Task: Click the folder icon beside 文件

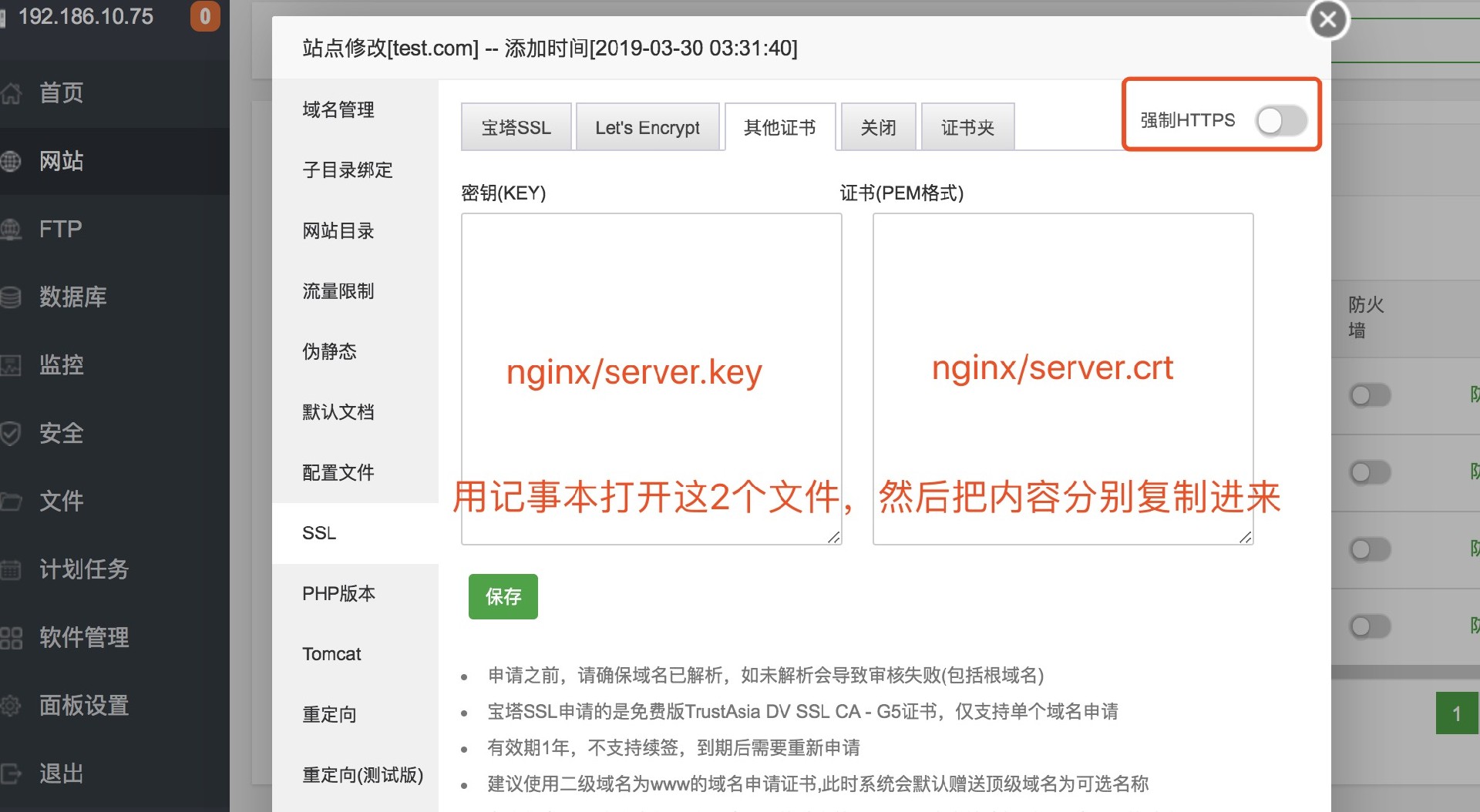Action: click(11, 501)
